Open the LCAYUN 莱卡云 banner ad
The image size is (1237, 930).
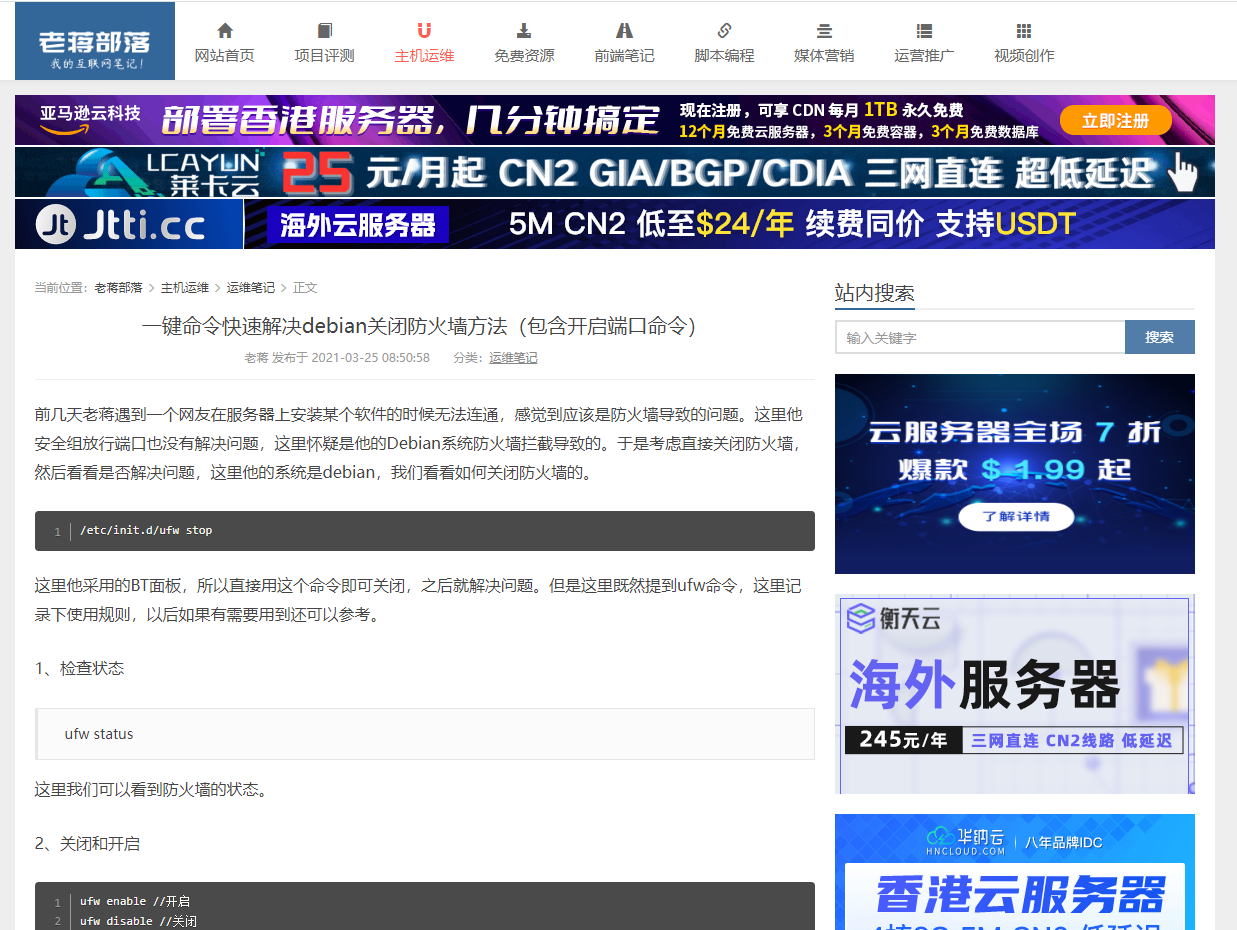615,172
